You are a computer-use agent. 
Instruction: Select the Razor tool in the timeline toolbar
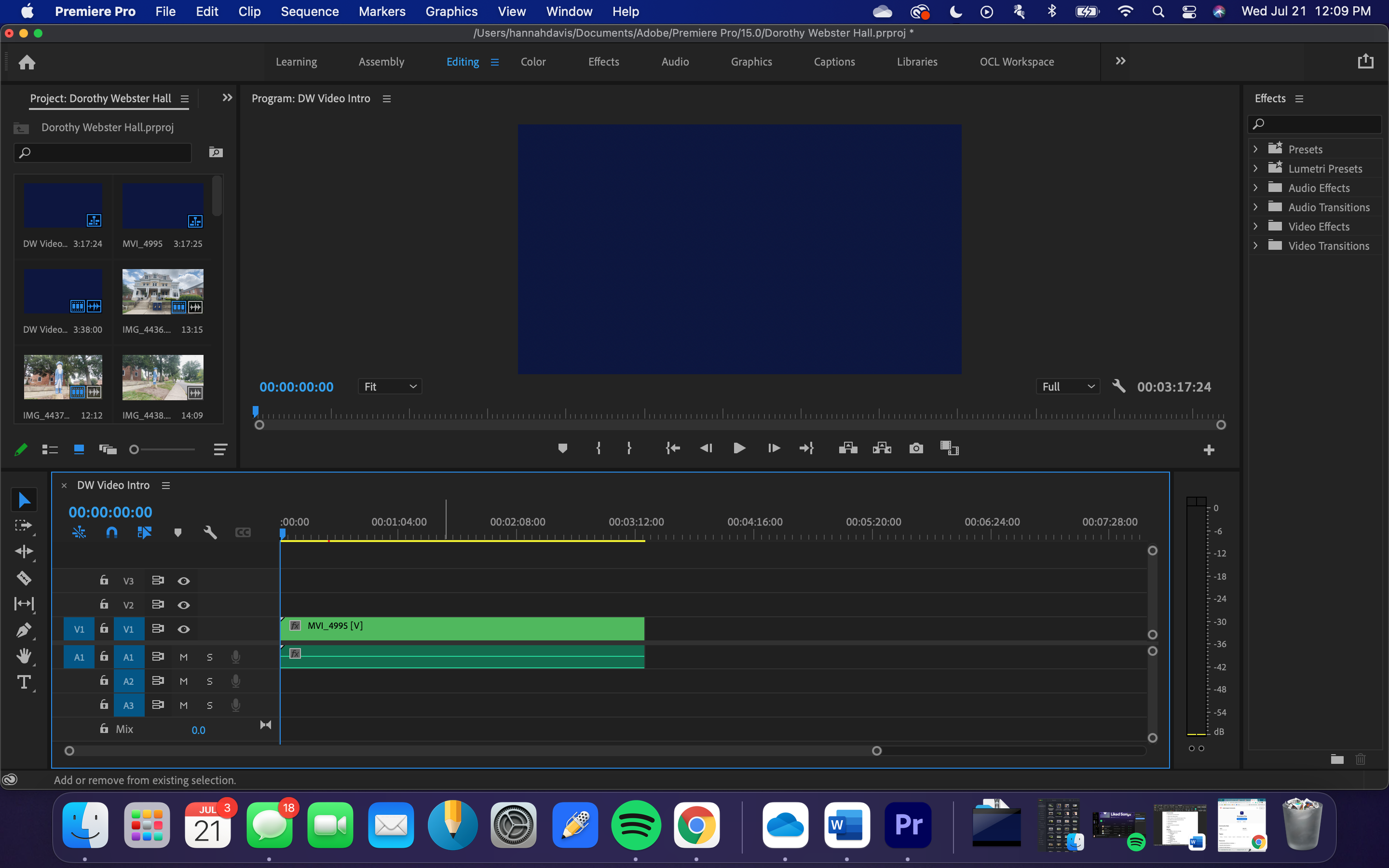pyautogui.click(x=24, y=578)
